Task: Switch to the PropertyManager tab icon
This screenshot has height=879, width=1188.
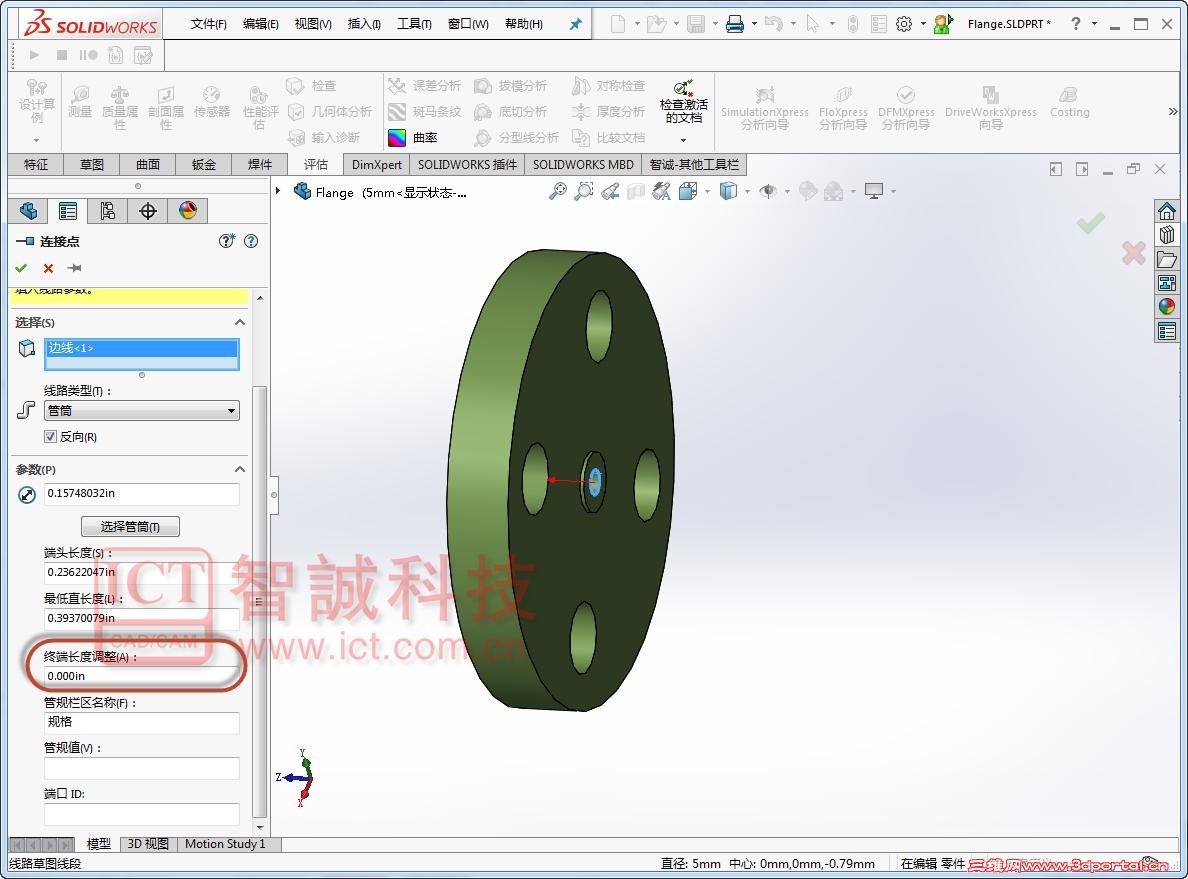Action: pos(67,211)
